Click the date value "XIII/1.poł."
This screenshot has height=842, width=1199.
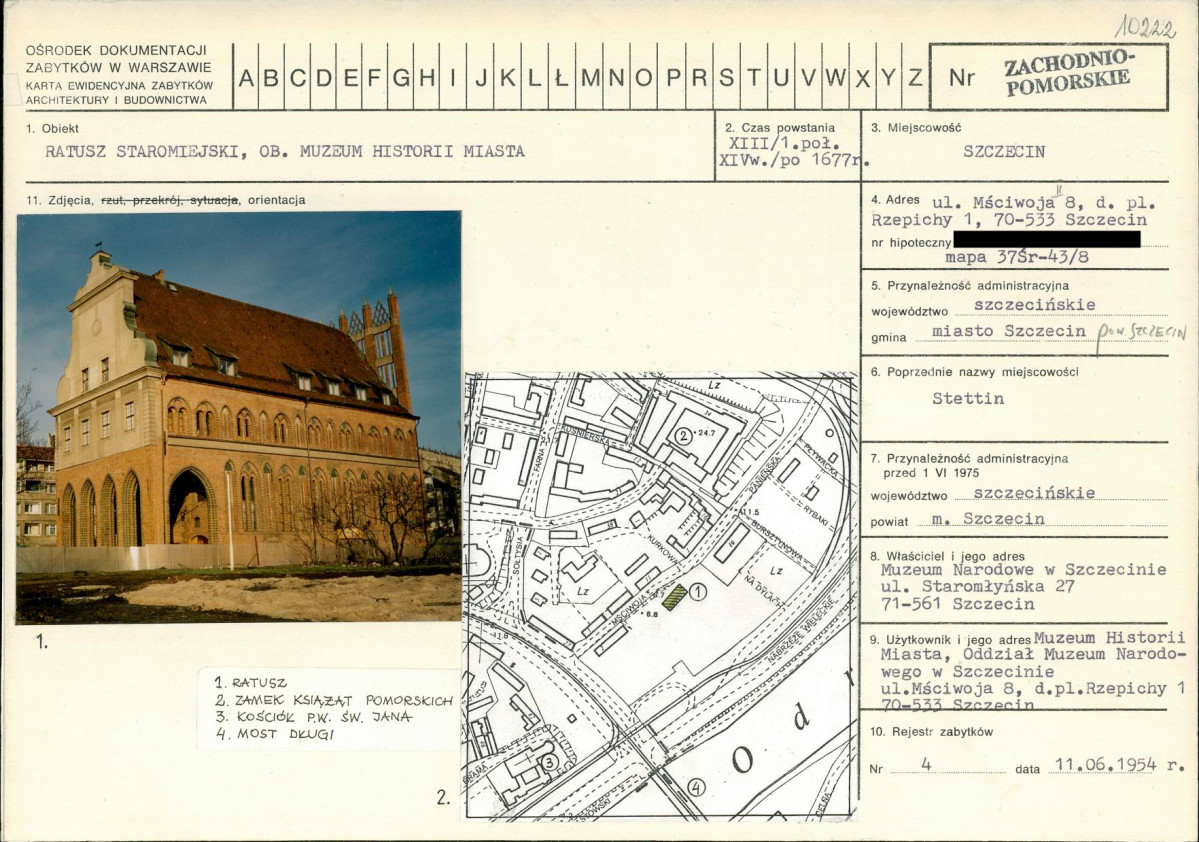(785, 144)
